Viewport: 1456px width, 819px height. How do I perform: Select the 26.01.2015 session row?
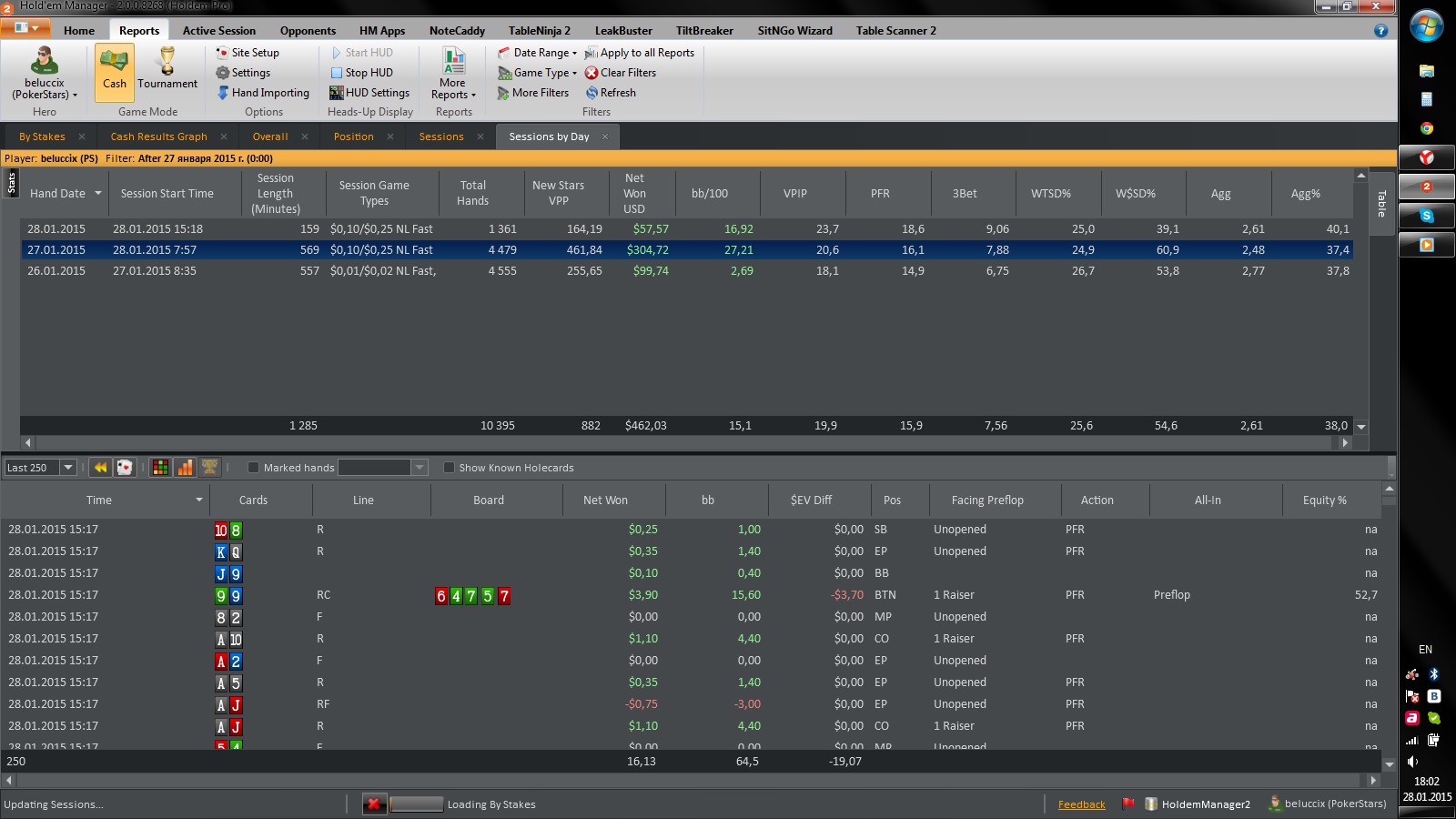pyautogui.click(x=686, y=270)
